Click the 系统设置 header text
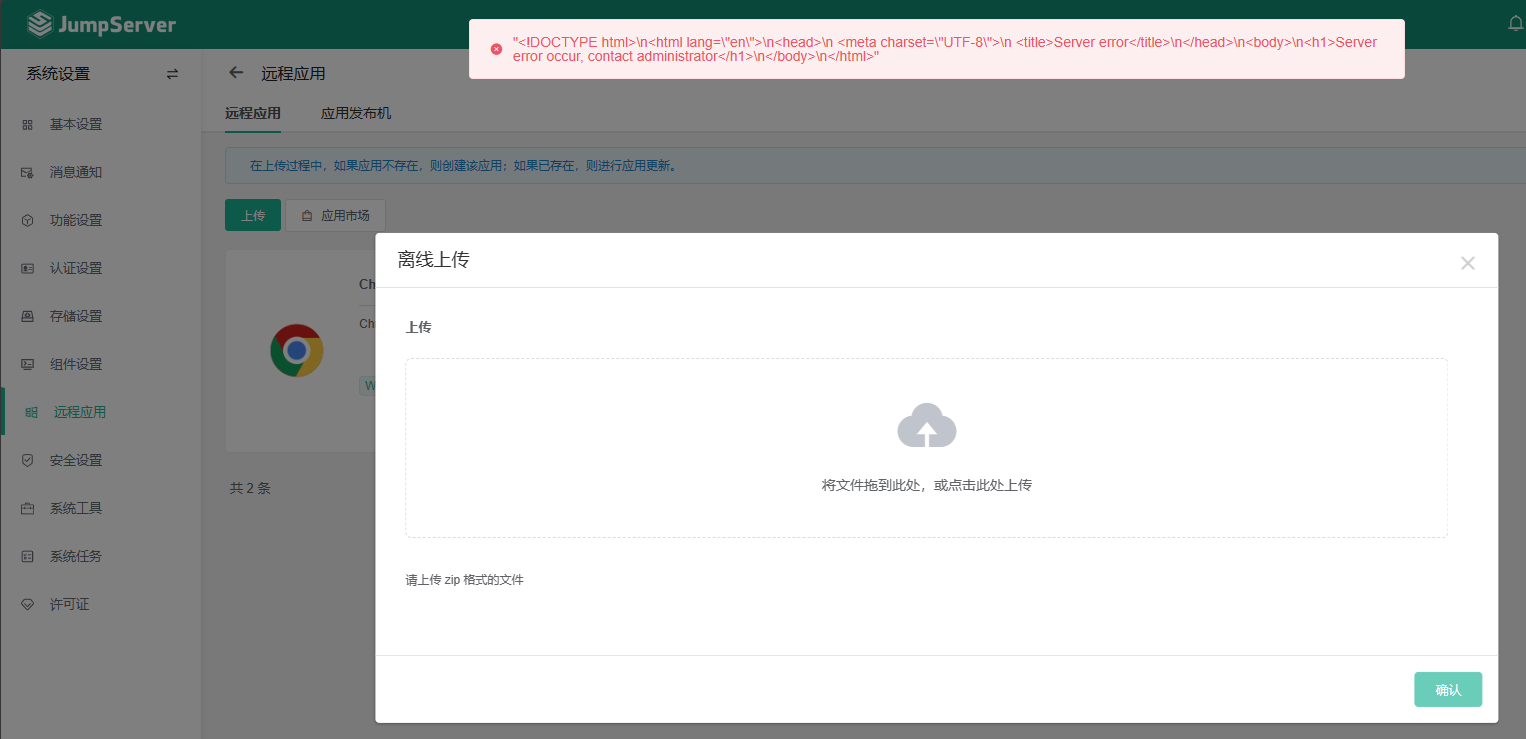1526x739 pixels. pyautogui.click(x=58, y=73)
